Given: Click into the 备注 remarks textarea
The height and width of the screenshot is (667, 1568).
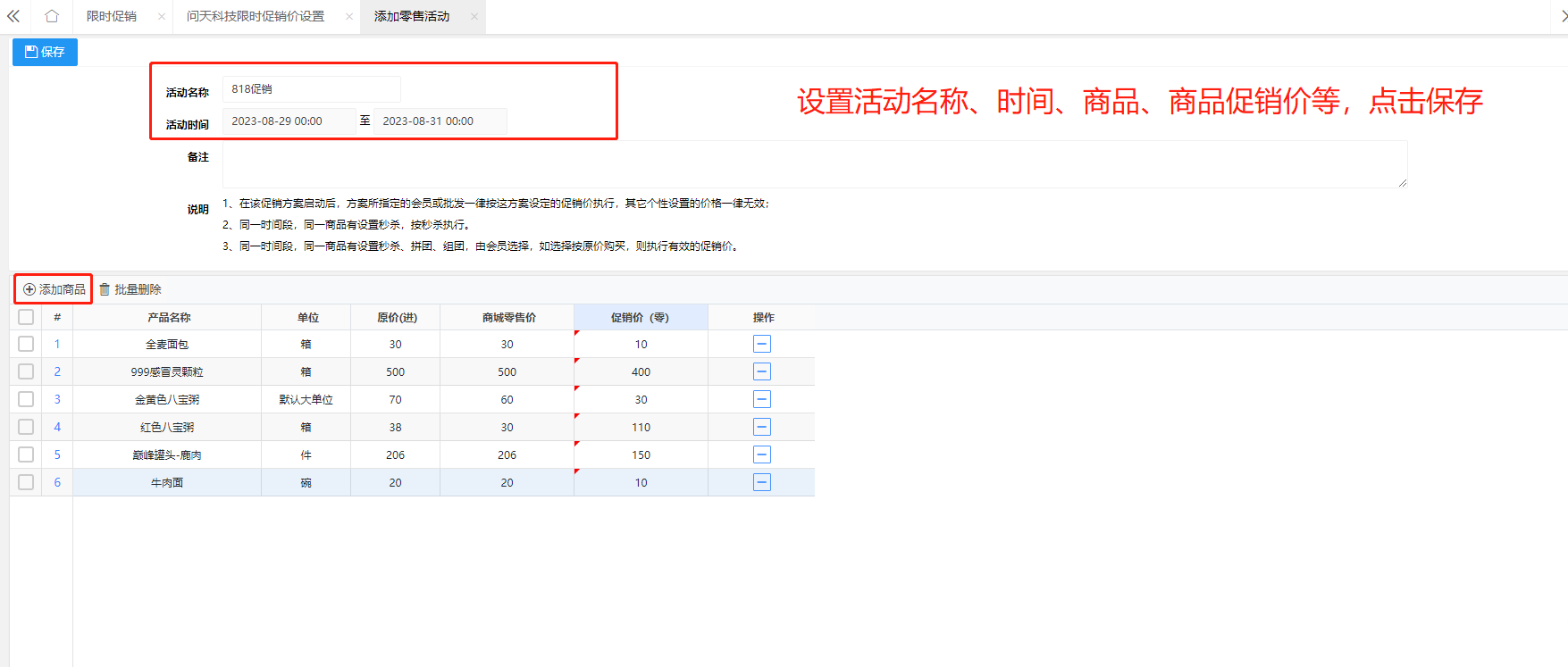Looking at the screenshot, I should (x=813, y=164).
